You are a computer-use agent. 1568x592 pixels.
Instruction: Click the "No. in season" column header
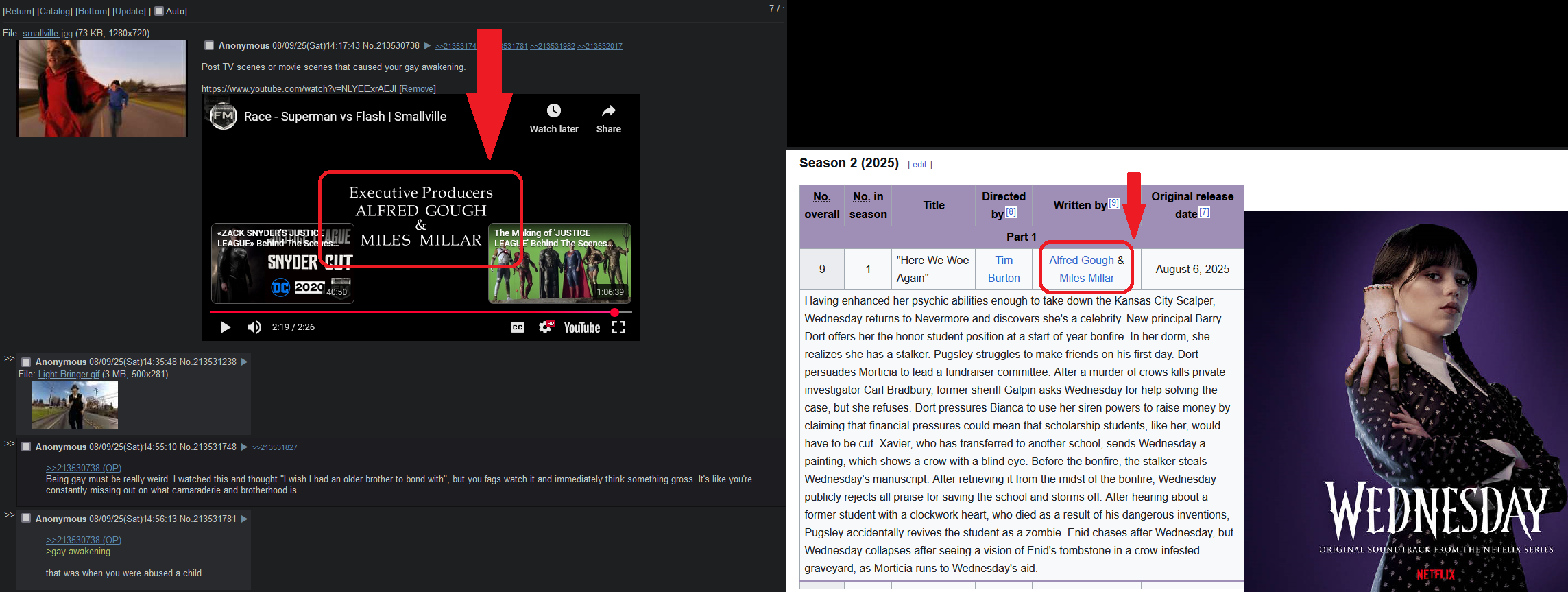(868, 205)
